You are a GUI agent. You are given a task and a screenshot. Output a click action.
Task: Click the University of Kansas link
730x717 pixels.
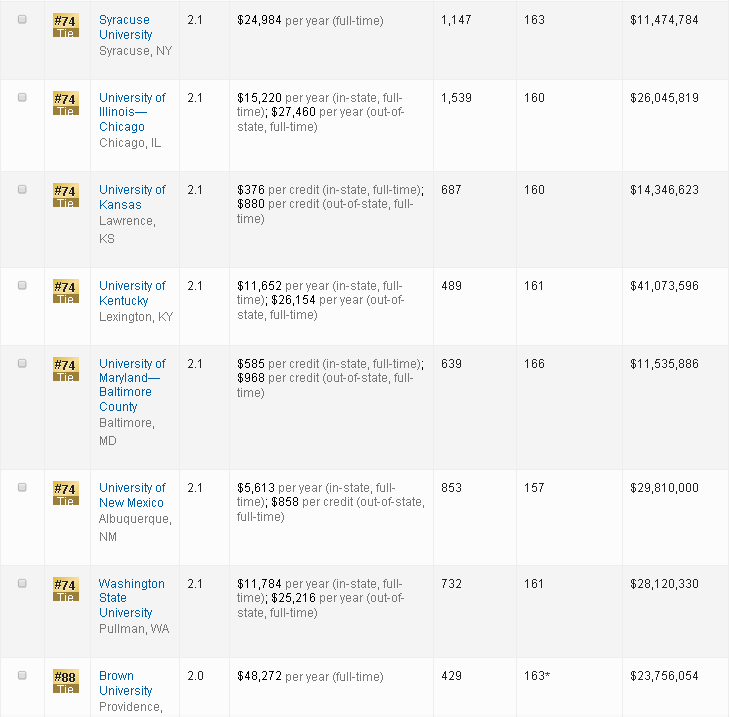click(132, 197)
